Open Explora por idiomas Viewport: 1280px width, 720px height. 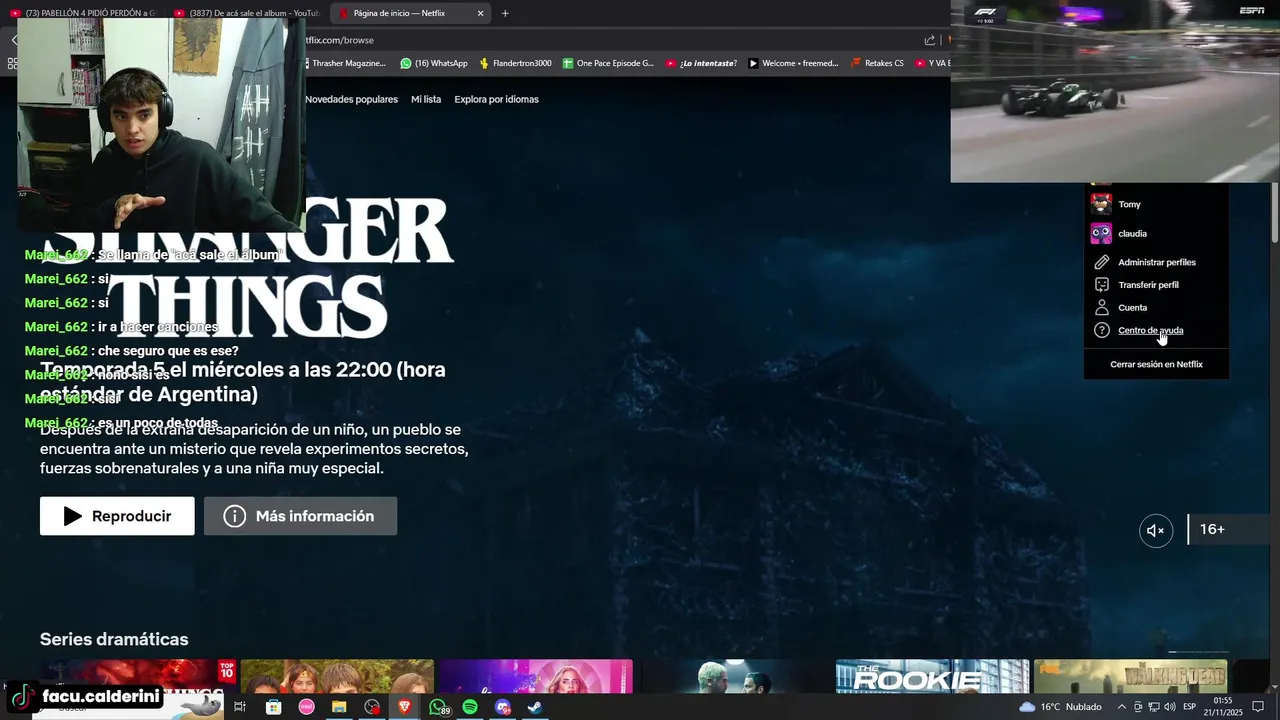(x=496, y=99)
